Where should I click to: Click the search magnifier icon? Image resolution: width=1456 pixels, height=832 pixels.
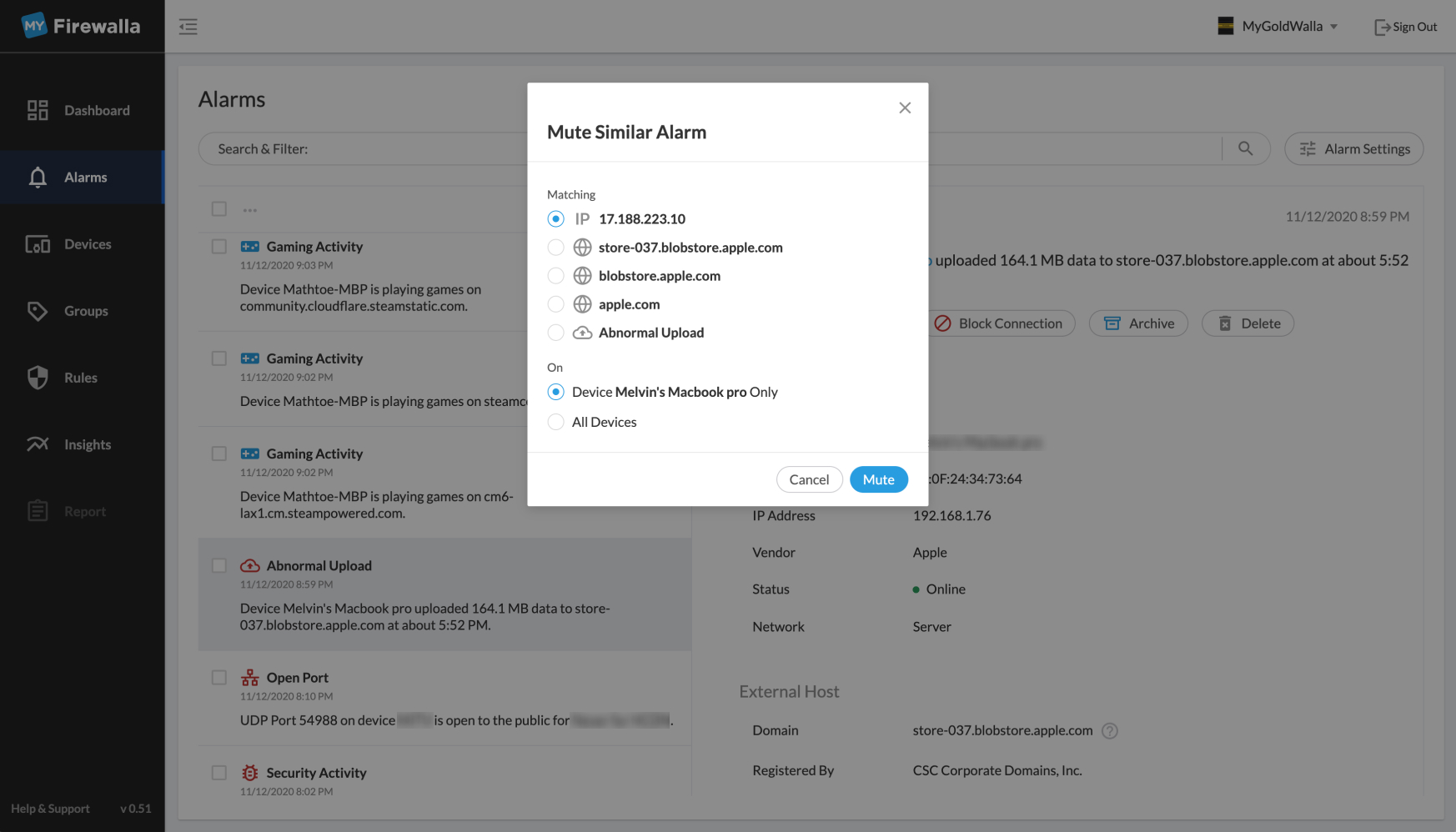pos(1246,148)
